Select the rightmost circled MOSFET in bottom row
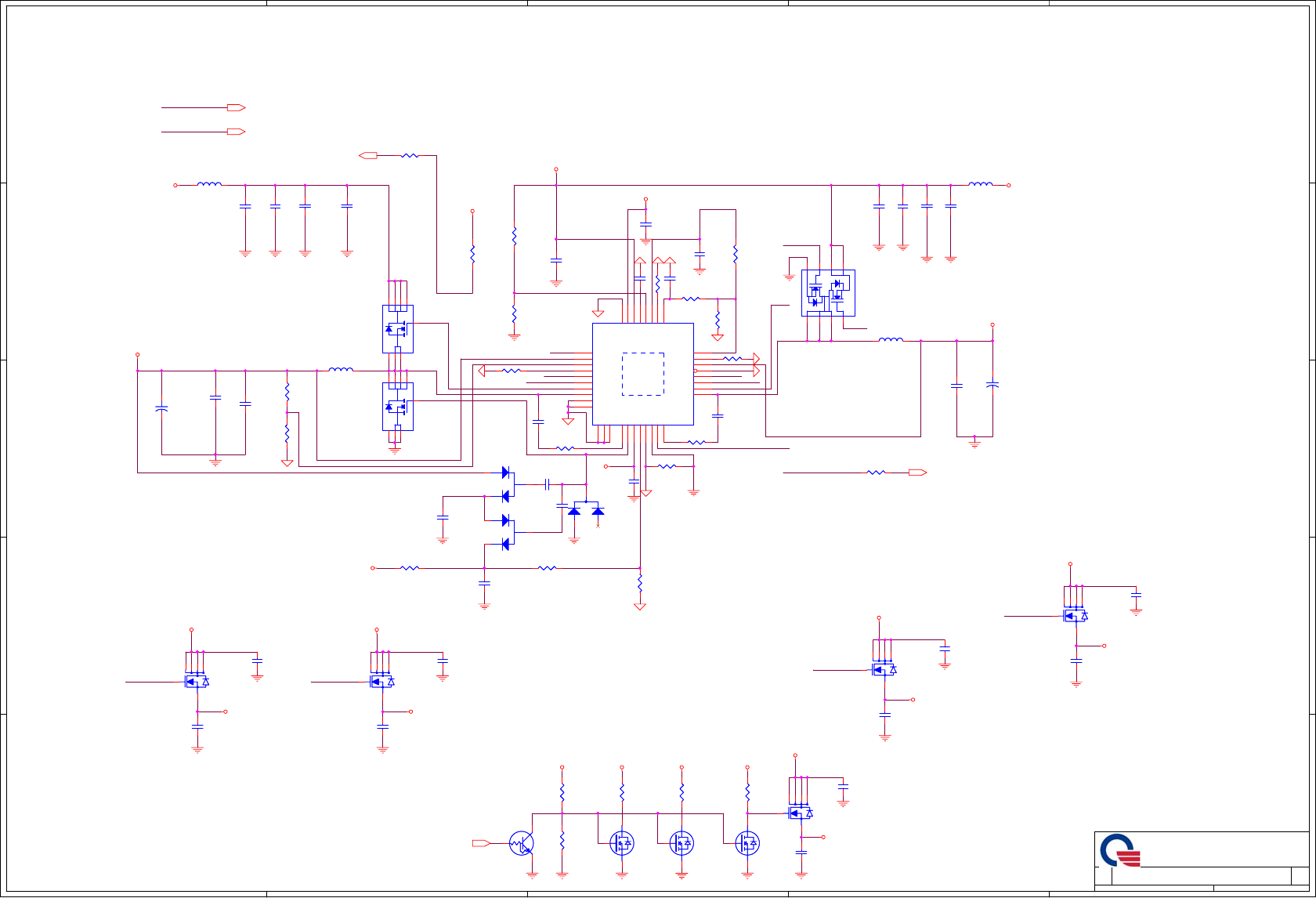 point(747,843)
